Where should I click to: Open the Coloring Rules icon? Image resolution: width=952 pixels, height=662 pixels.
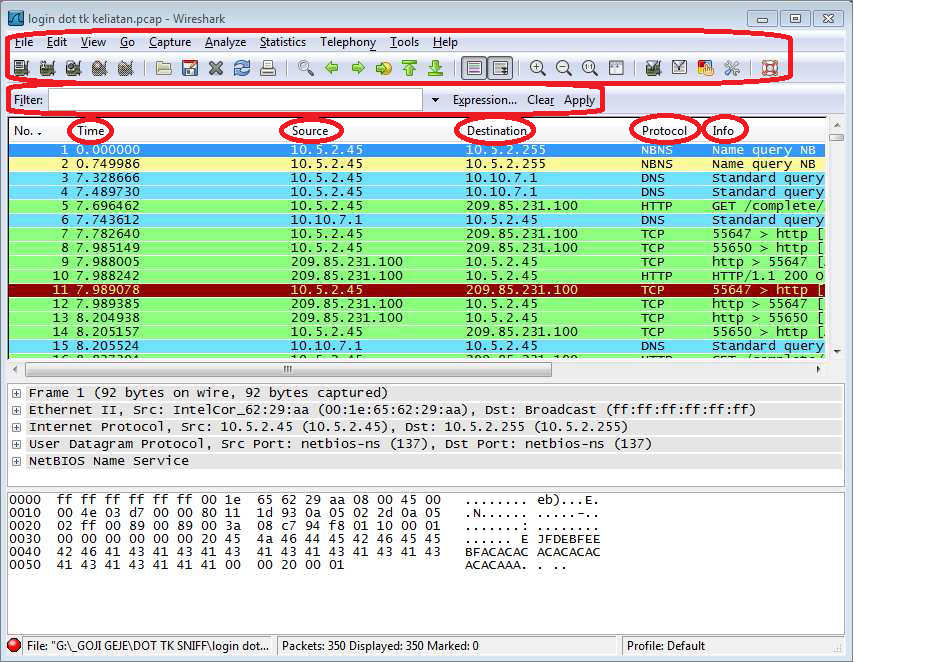pyautogui.click(x=708, y=68)
